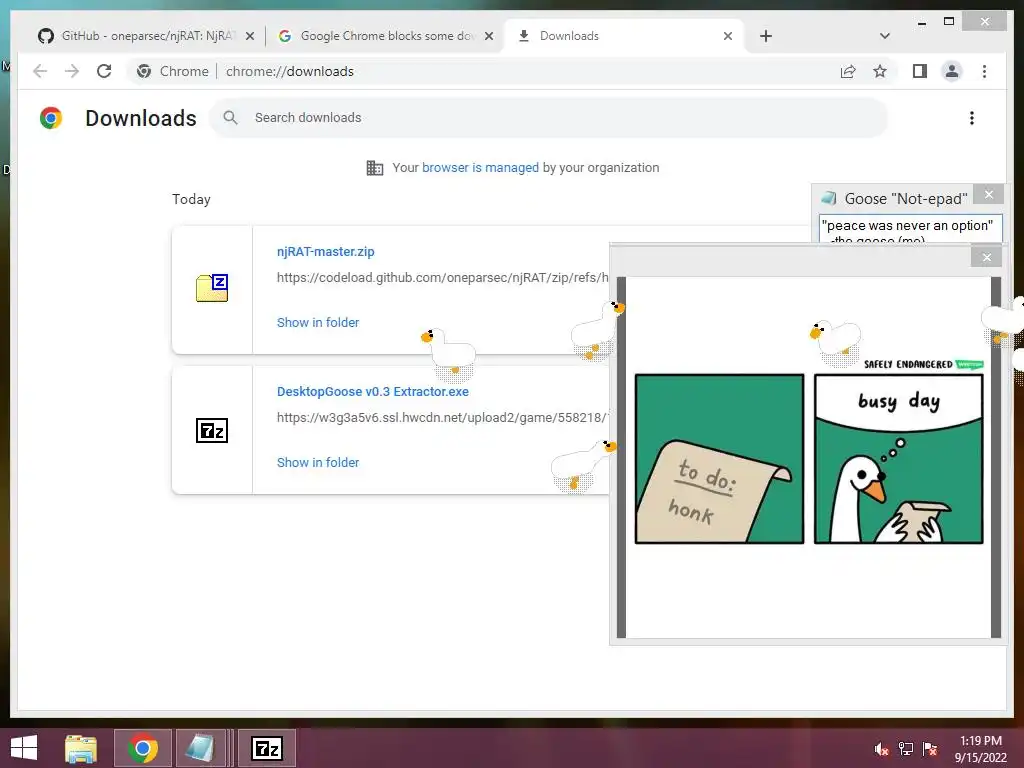
Task: Click the Goose Not-epad text area
Action: [910, 230]
